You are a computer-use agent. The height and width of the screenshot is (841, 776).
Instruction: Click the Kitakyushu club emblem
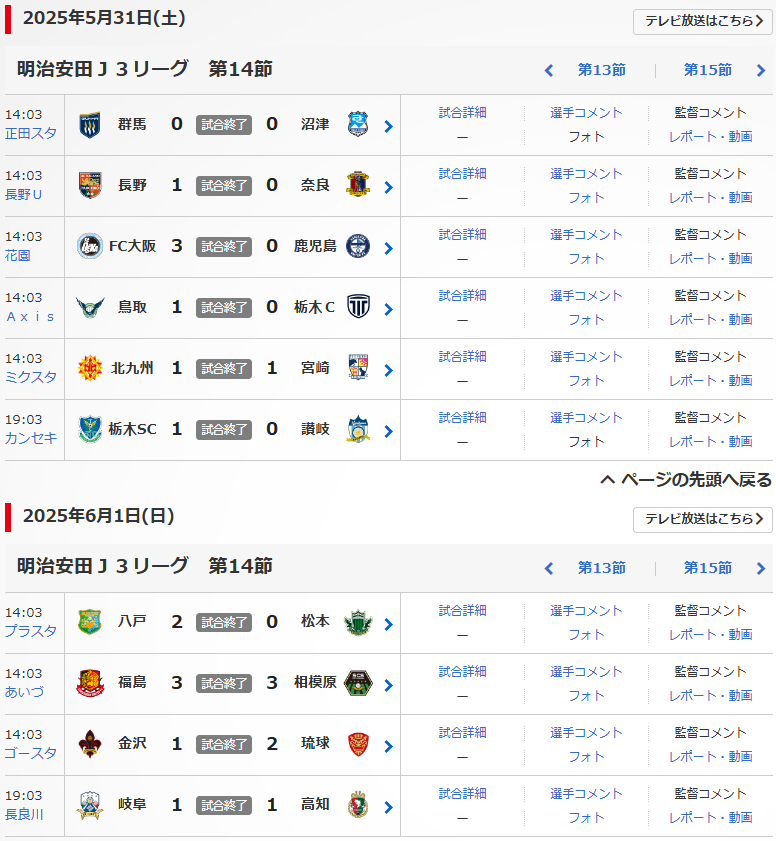[90, 369]
